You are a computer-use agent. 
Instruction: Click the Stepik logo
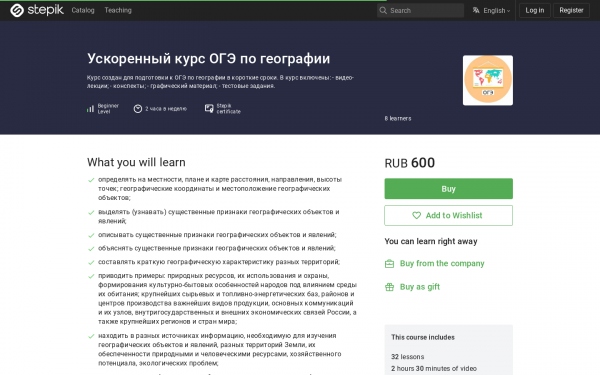(x=37, y=10)
